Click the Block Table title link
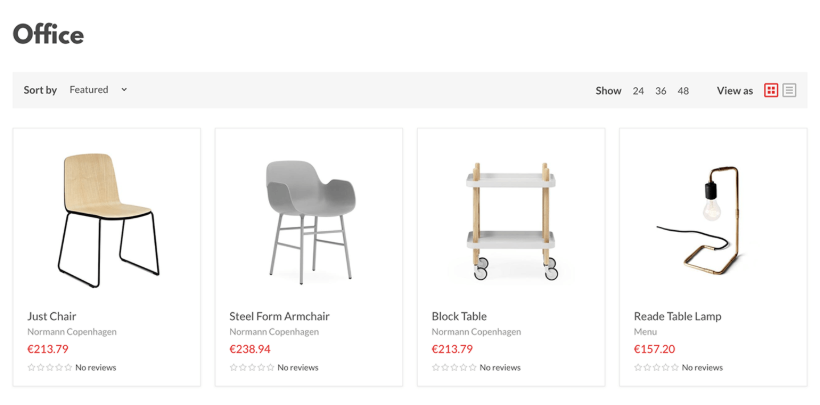 [459, 316]
